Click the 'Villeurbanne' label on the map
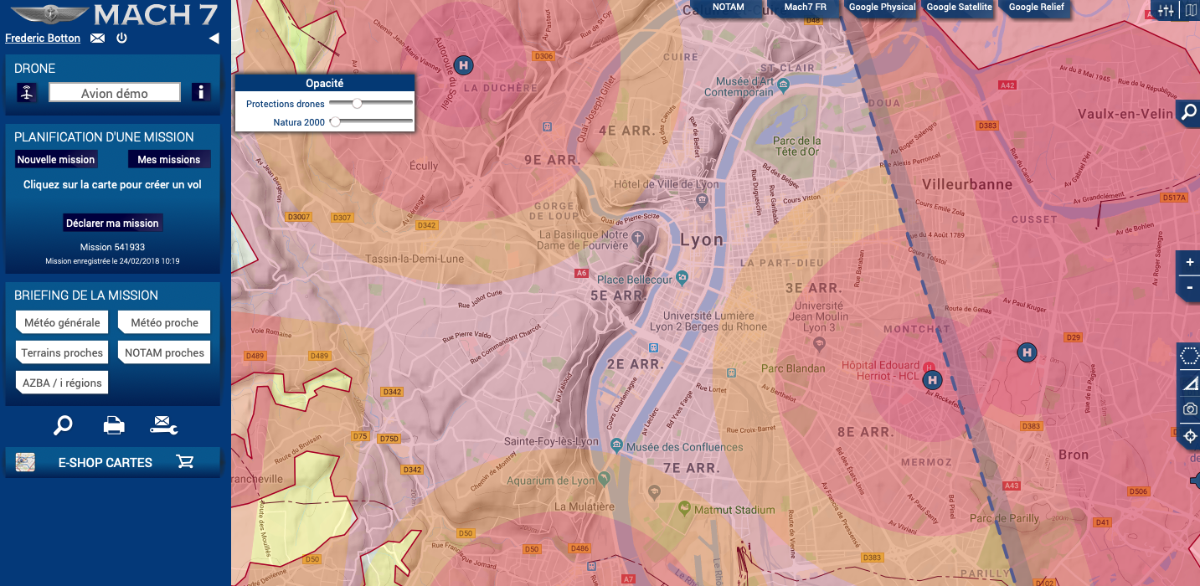This screenshot has height=586, width=1200. 966,185
